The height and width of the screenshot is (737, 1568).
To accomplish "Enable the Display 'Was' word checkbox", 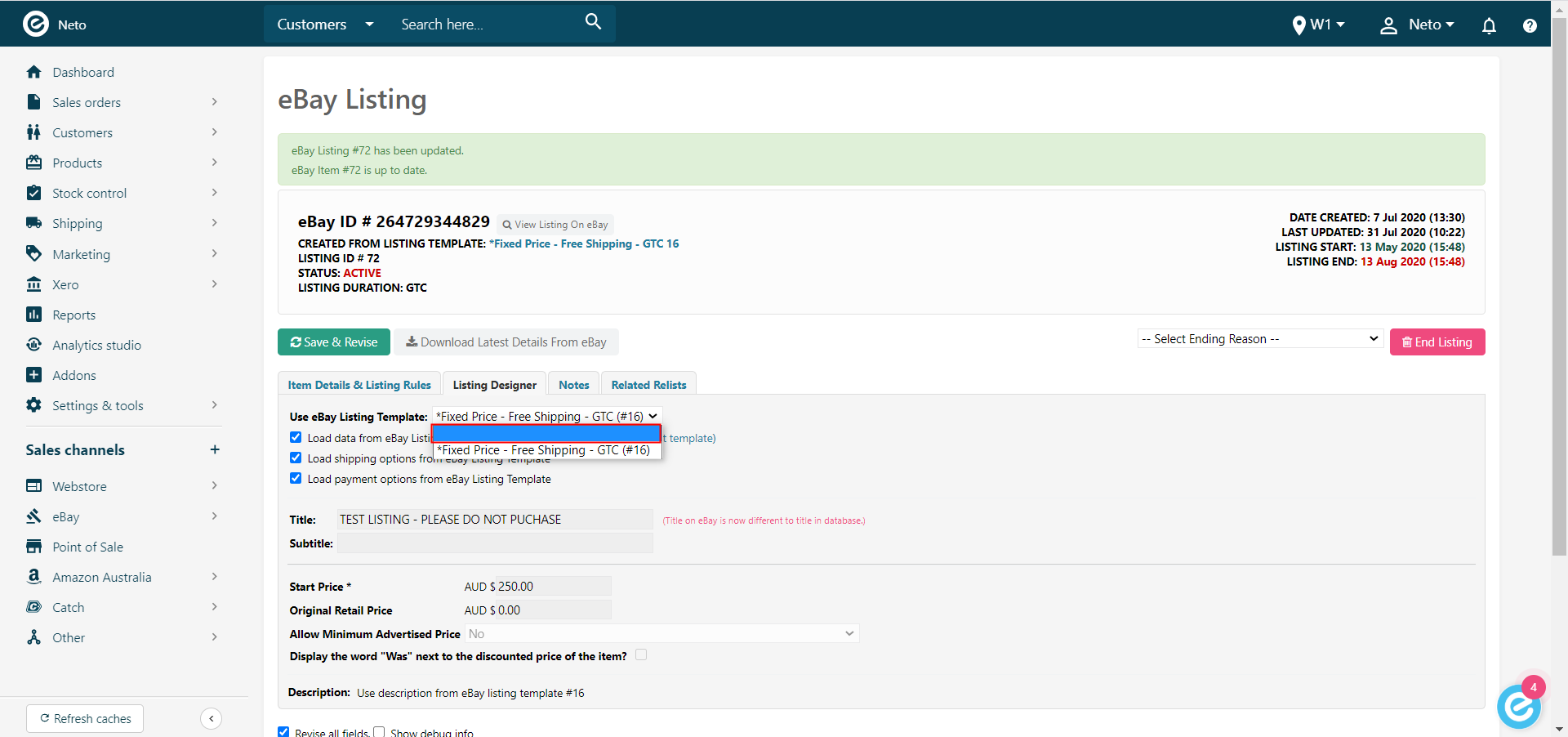I will [x=641, y=655].
